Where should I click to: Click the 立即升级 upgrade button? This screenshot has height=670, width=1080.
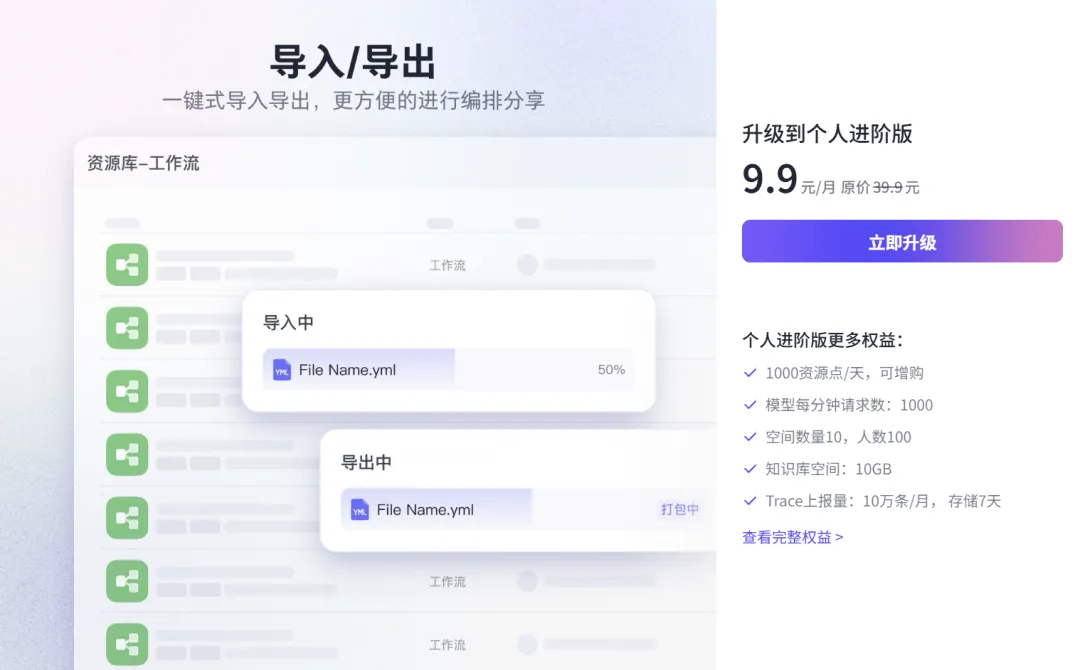point(902,241)
